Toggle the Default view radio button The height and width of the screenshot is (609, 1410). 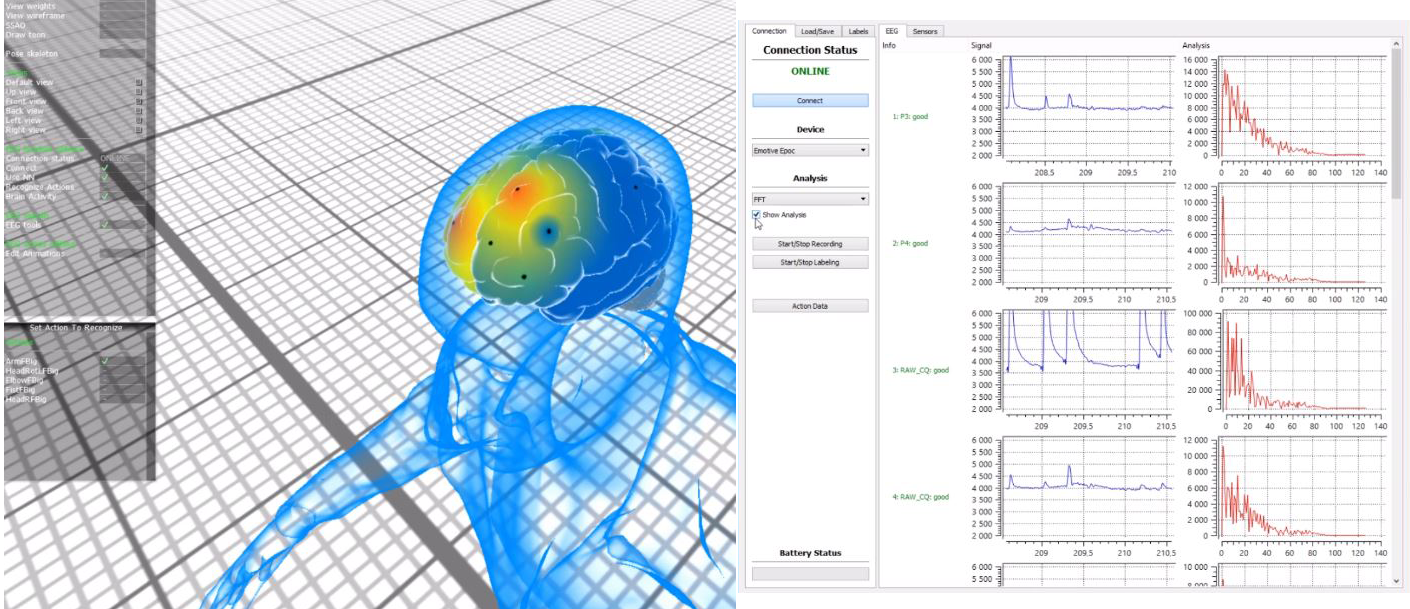[x=139, y=82]
